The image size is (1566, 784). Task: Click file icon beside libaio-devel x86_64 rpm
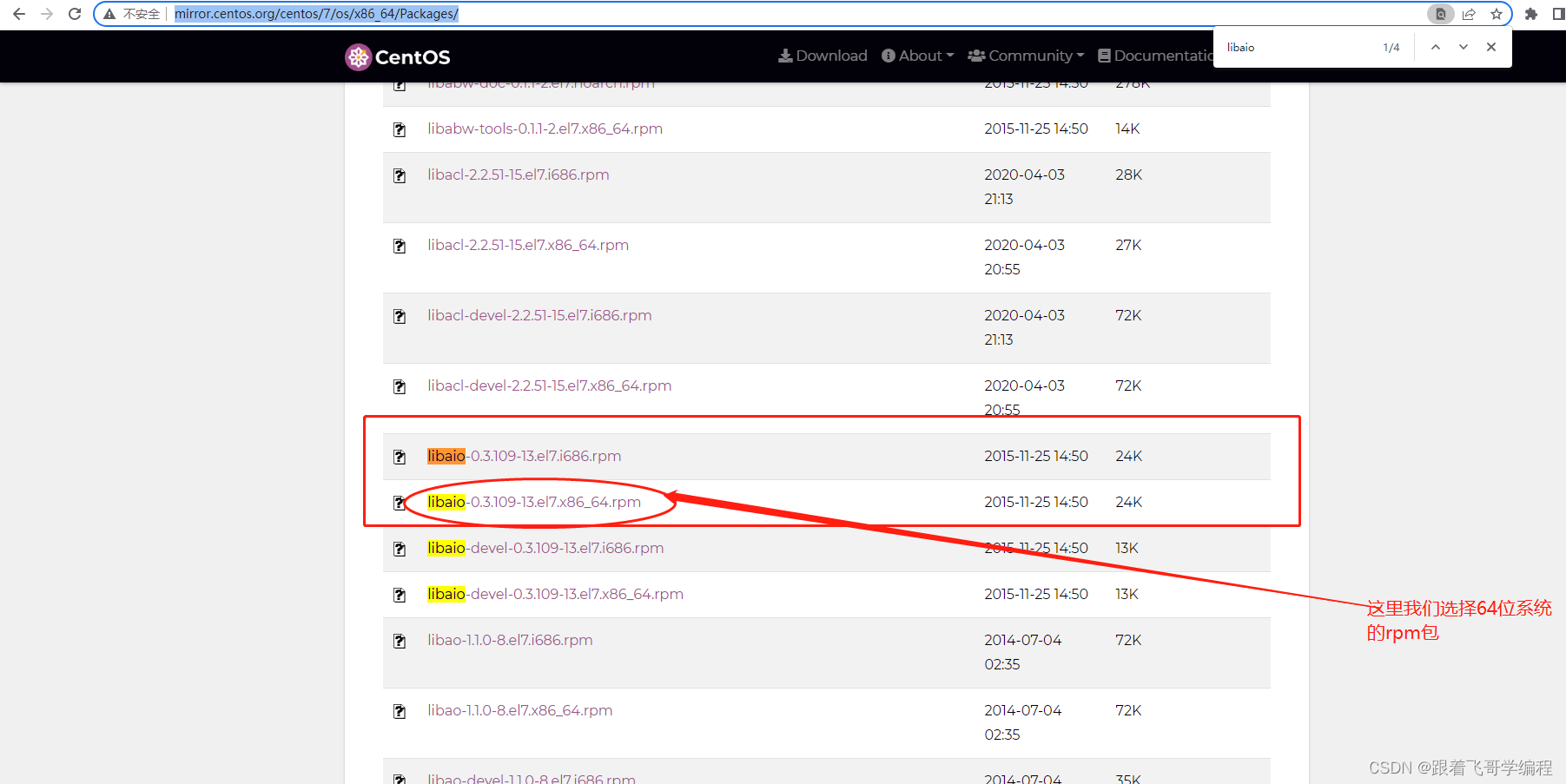(x=400, y=595)
